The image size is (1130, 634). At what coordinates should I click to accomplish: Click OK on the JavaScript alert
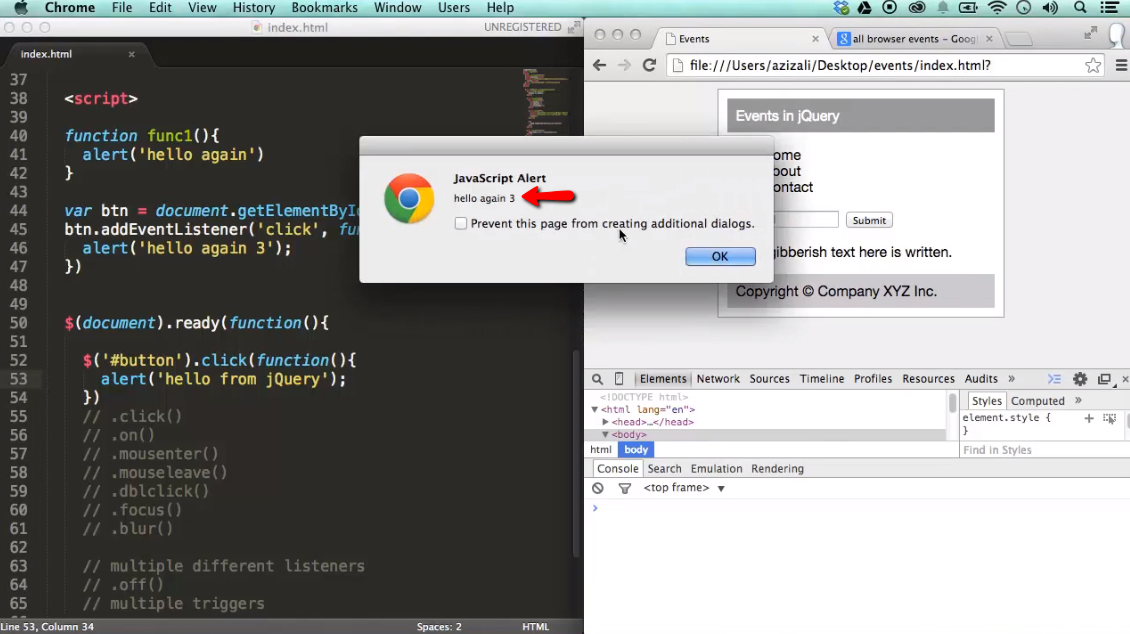pyautogui.click(x=720, y=256)
